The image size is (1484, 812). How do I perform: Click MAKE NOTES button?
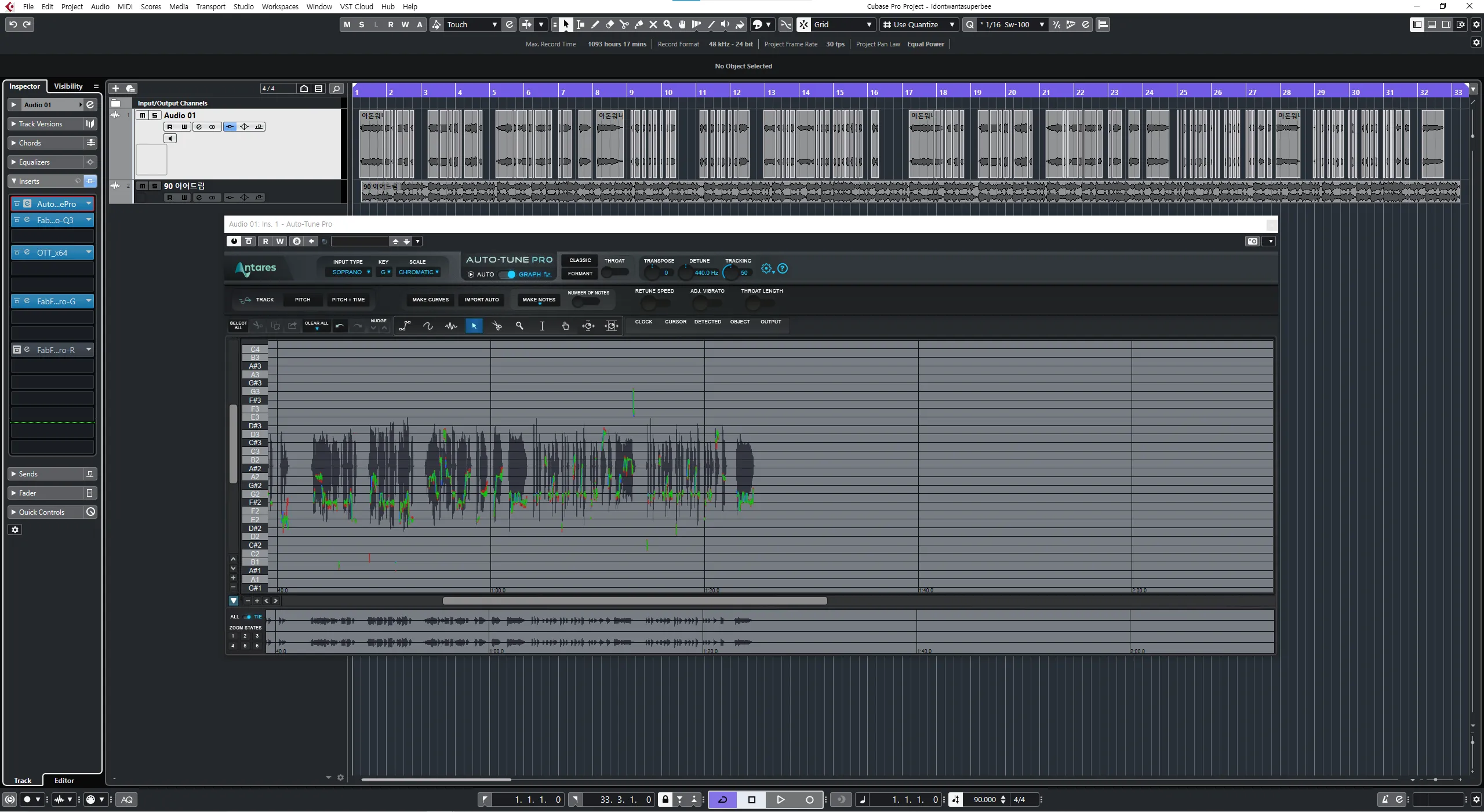[x=539, y=300]
